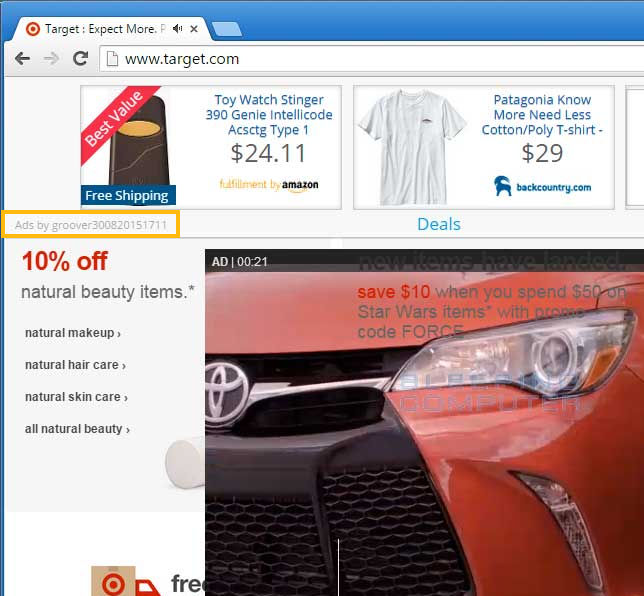Click the Best Value ribbon
The width and height of the screenshot is (644, 596).
click(115, 119)
